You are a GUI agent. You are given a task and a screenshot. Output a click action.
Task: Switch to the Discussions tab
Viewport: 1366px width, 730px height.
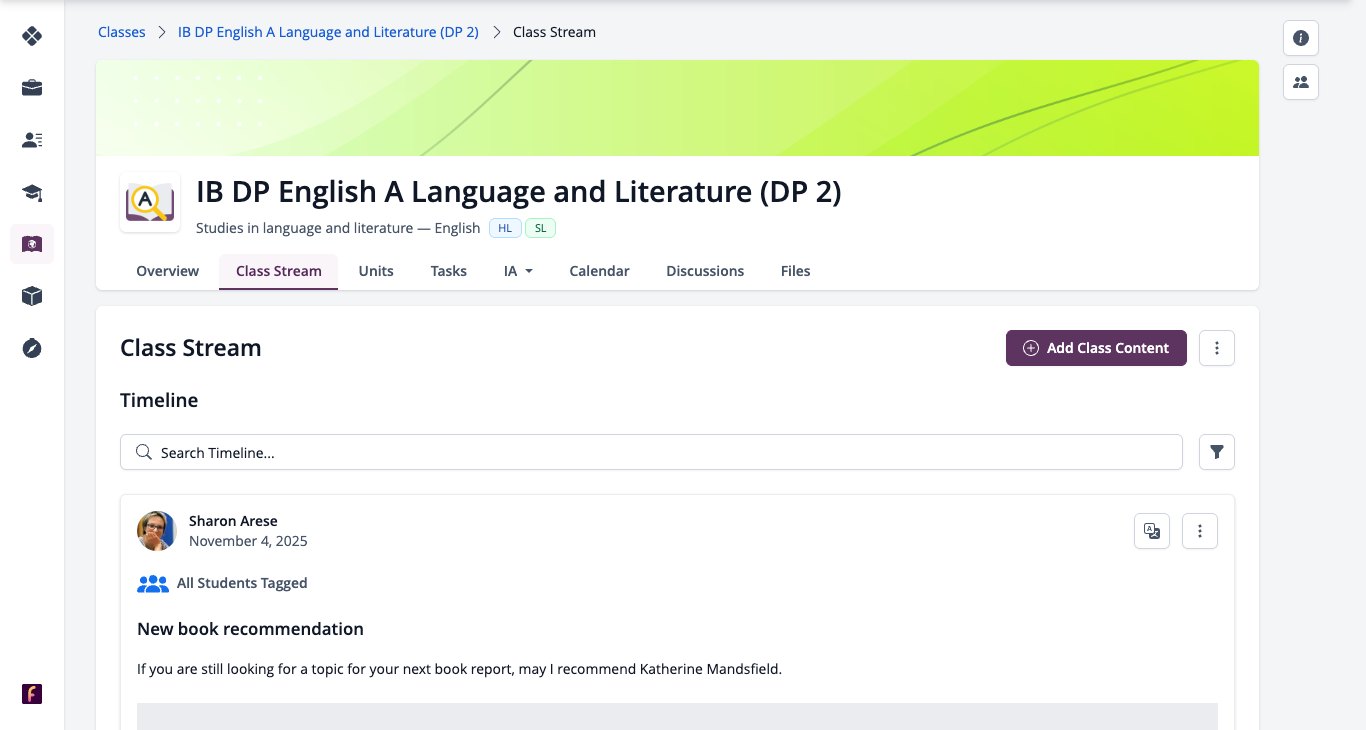pos(705,271)
